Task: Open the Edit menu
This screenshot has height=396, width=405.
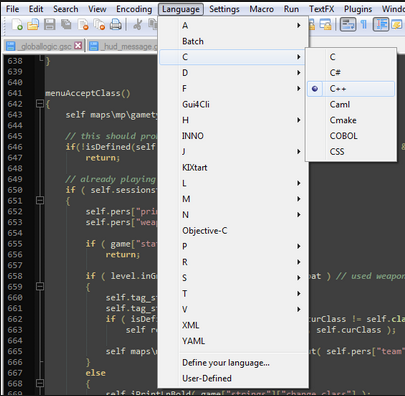Action: coord(36,9)
